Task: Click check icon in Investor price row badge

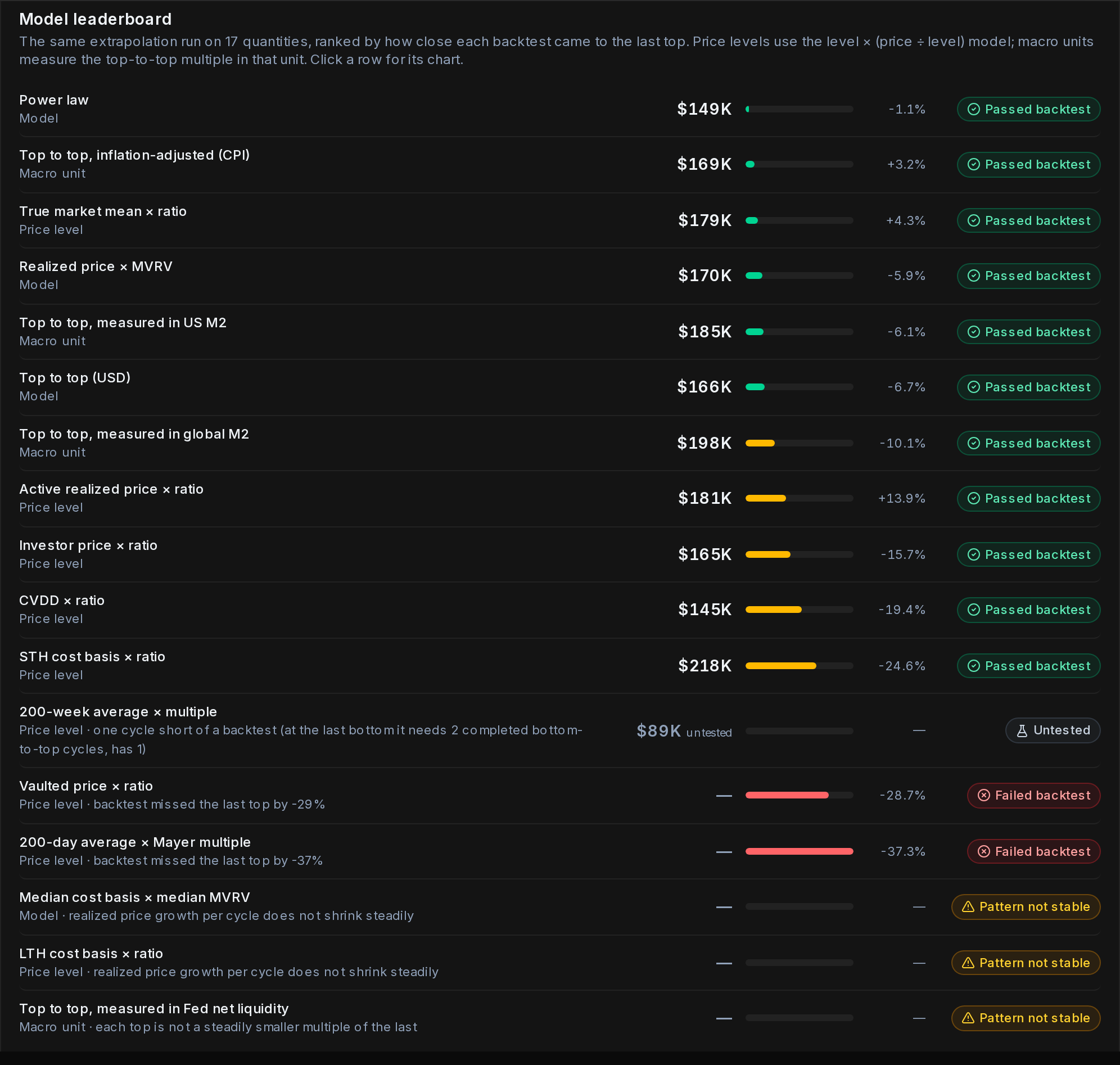Action: (x=974, y=554)
